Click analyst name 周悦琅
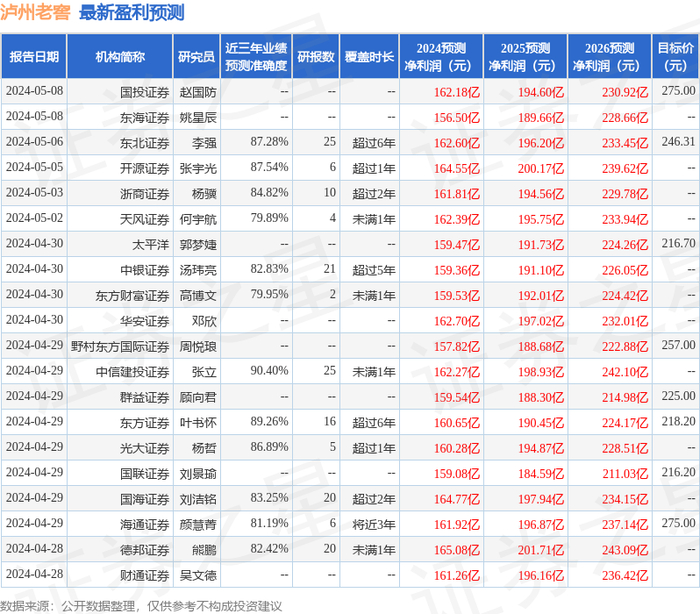Viewport: 700px width, 614px height. coord(198,347)
